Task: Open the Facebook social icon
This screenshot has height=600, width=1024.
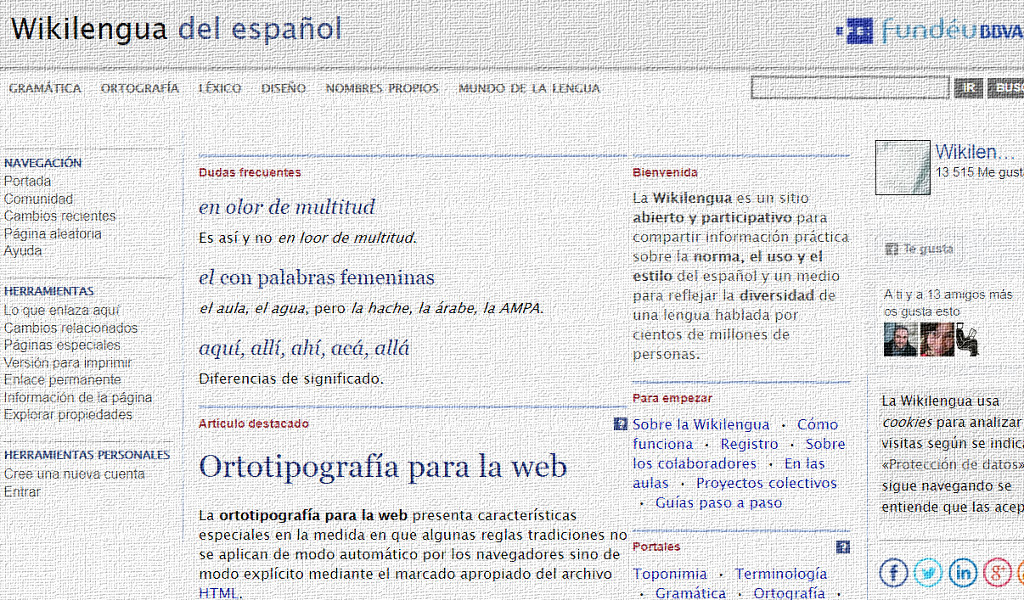Action: [893, 572]
